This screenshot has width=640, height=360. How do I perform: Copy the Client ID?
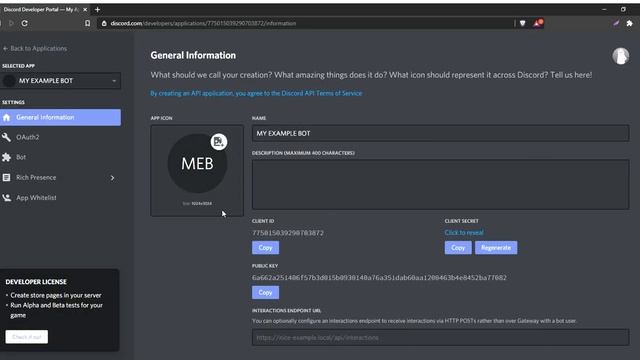pyautogui.click(x=265, y=248)
